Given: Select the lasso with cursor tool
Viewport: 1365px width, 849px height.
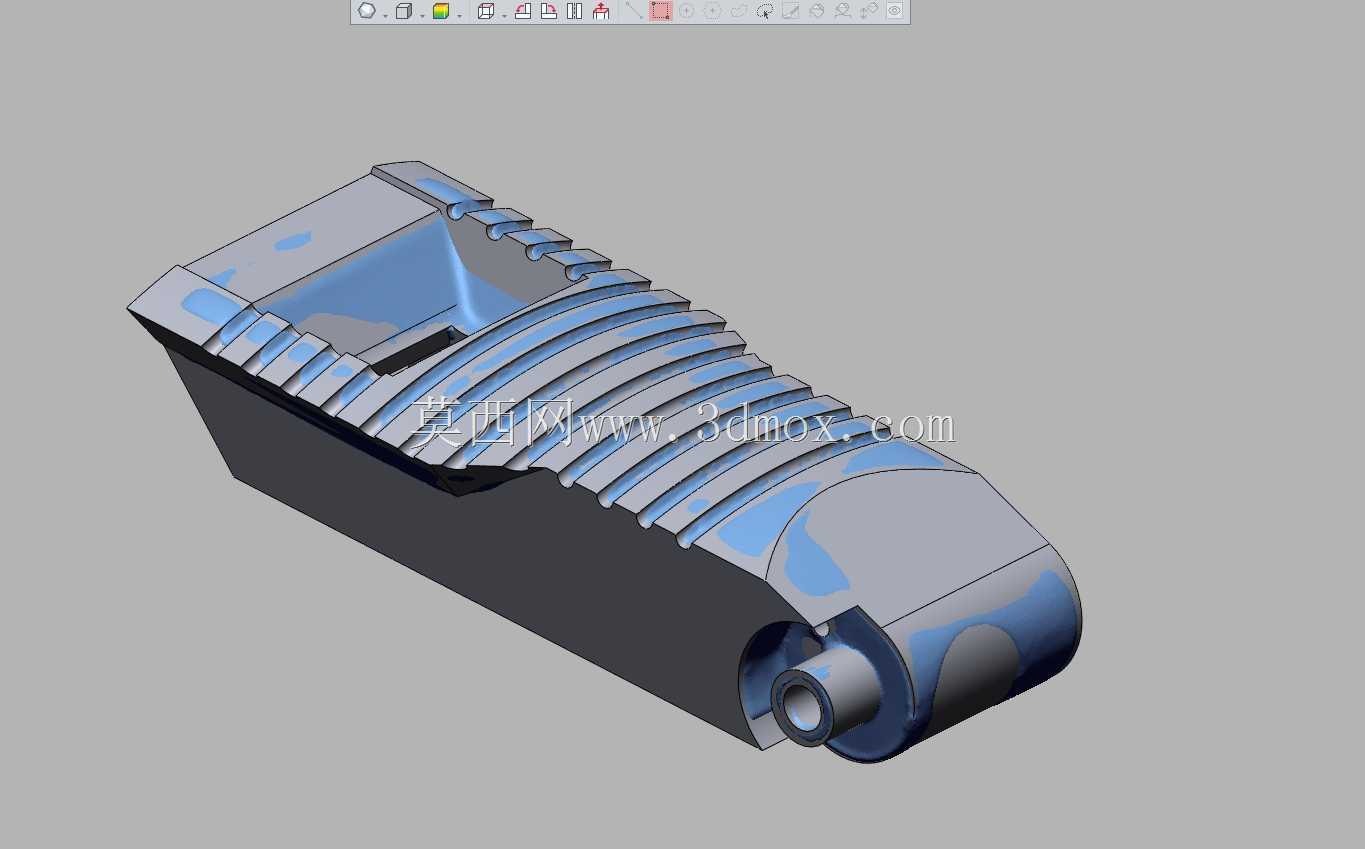Looking at the screenshot, I should (765, 11).
